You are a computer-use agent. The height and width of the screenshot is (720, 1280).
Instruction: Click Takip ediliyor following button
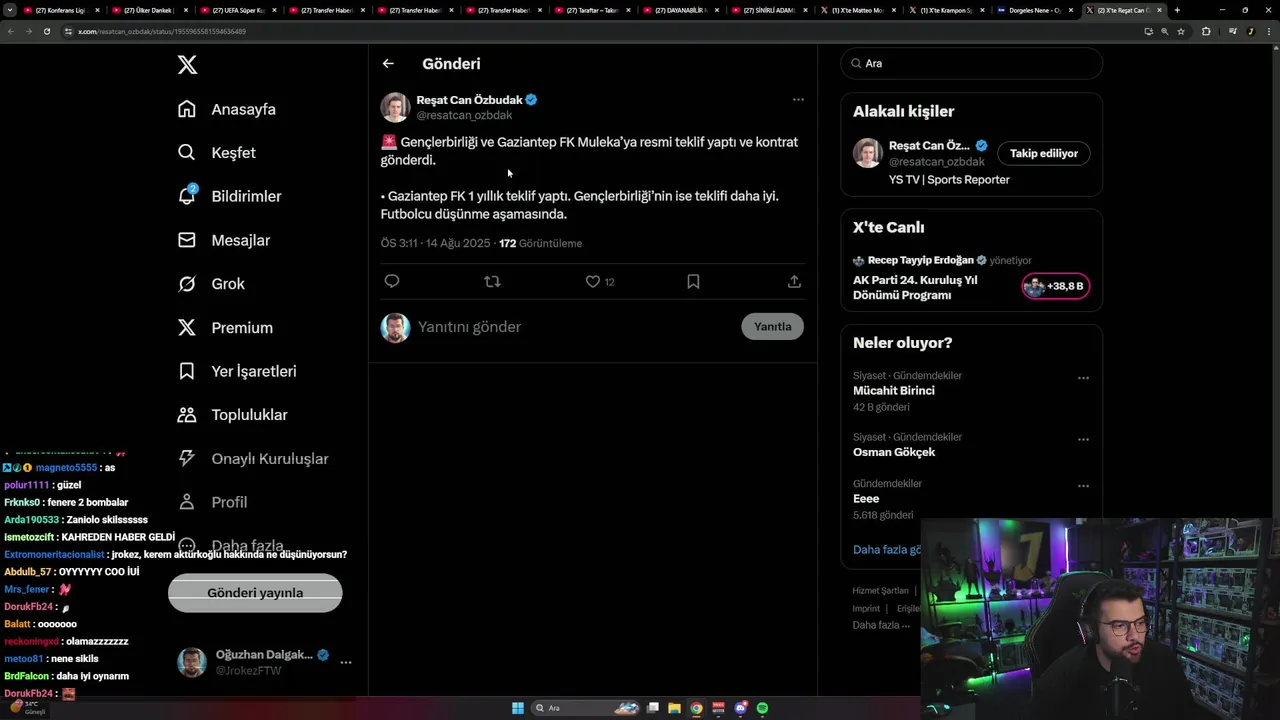(1044, 153)
